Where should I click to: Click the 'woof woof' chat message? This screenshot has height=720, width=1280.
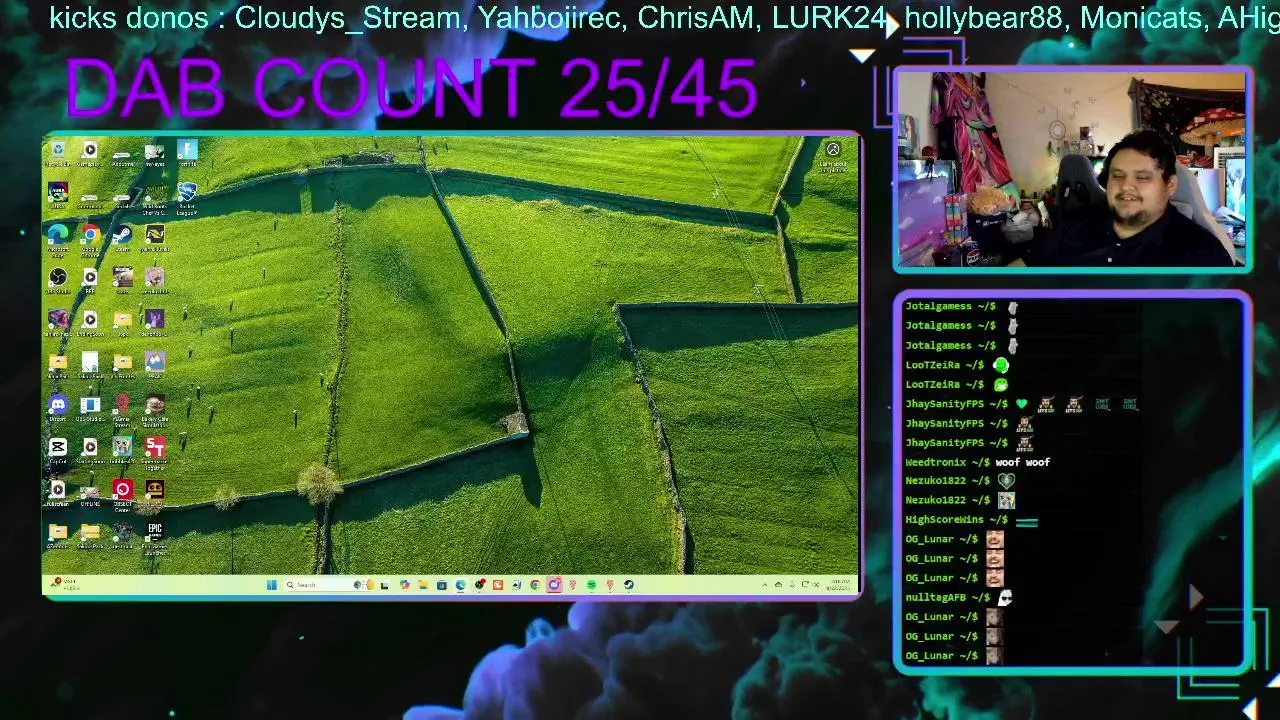pyautogui.click(x=1022, y=462)
